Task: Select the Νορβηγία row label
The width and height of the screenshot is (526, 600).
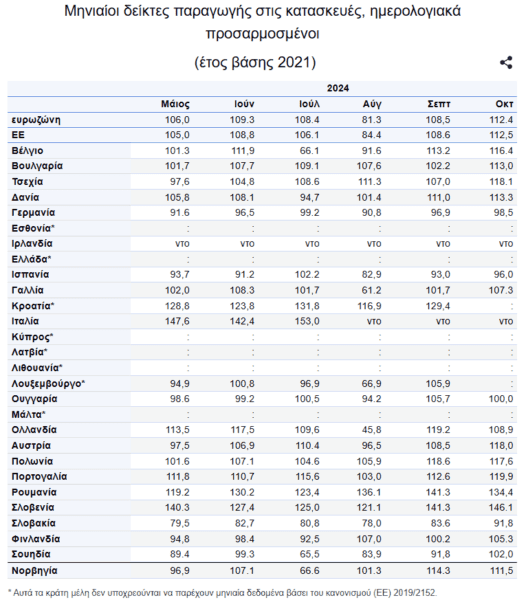Action: point(34,571)
